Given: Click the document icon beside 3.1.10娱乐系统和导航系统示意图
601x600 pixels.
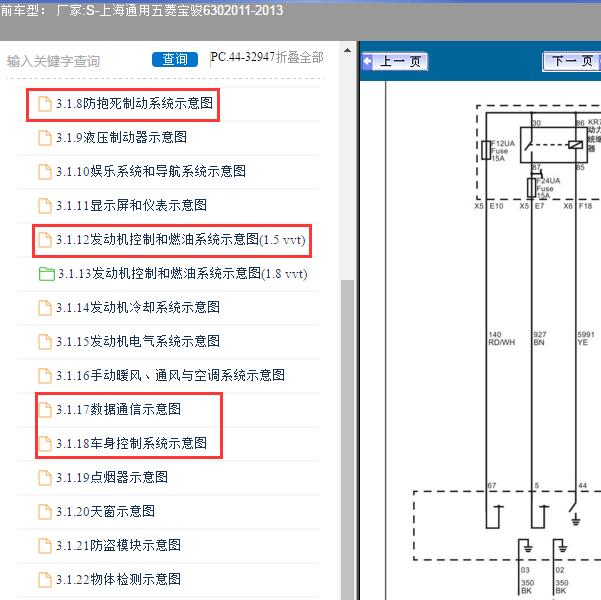Looking at the screenshot, I should (x=45, y=172).
